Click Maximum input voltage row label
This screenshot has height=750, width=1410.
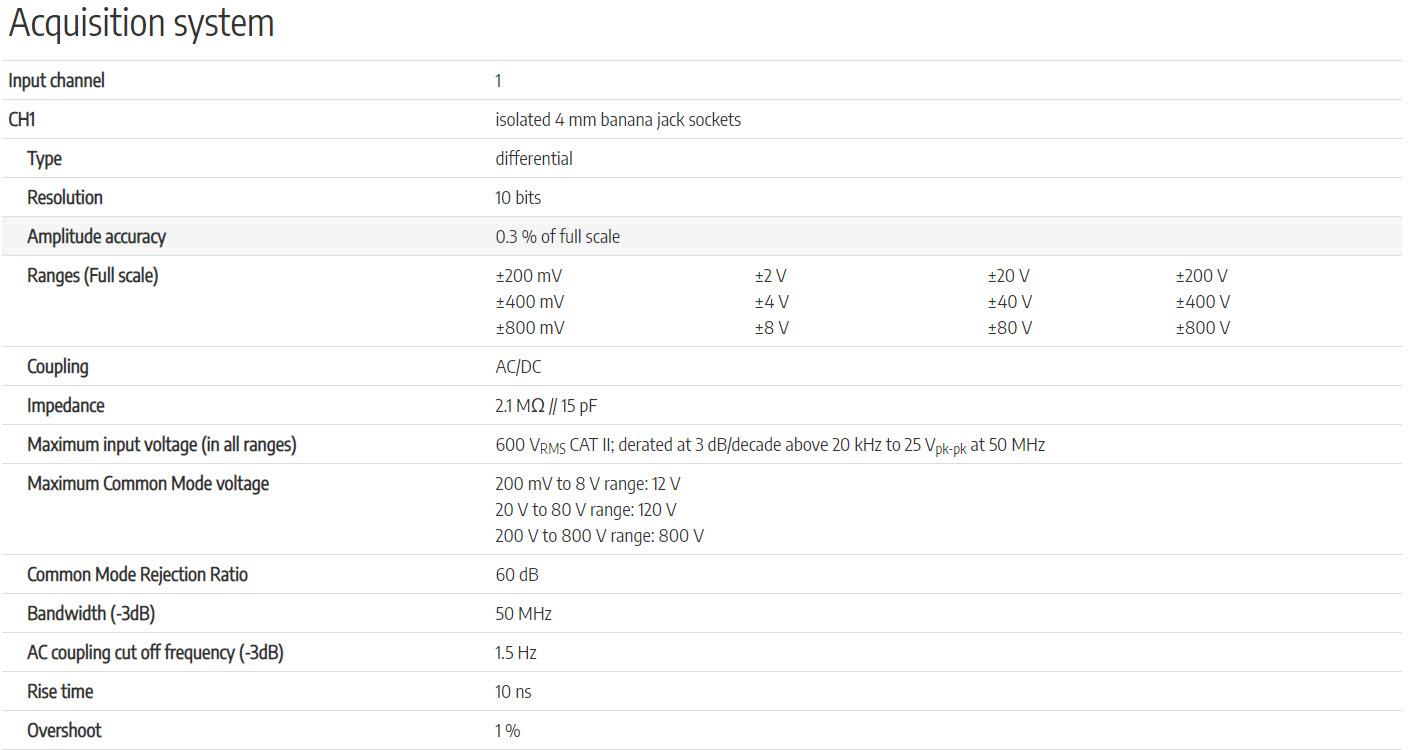[162, 445]
